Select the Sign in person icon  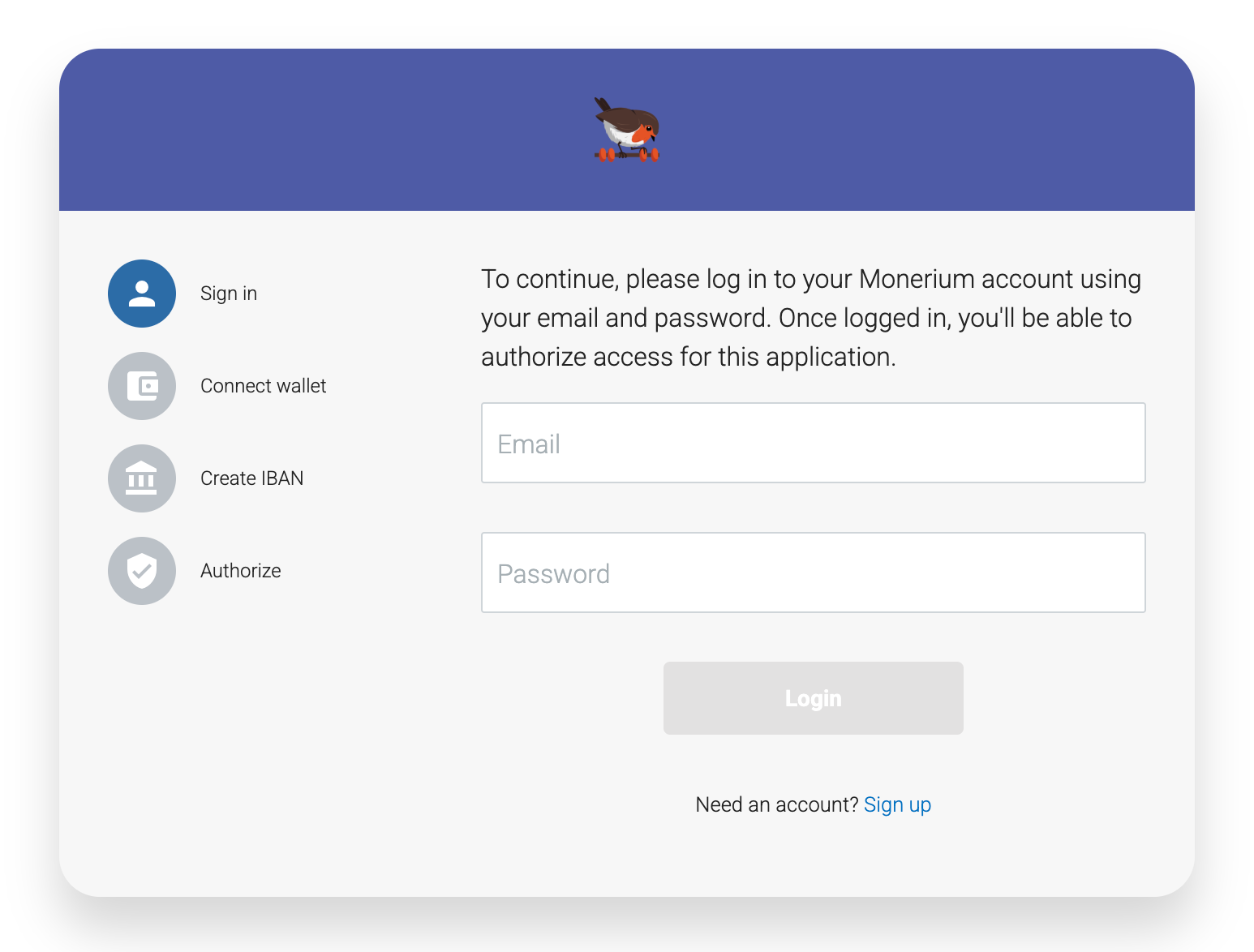tap(142, 294)
